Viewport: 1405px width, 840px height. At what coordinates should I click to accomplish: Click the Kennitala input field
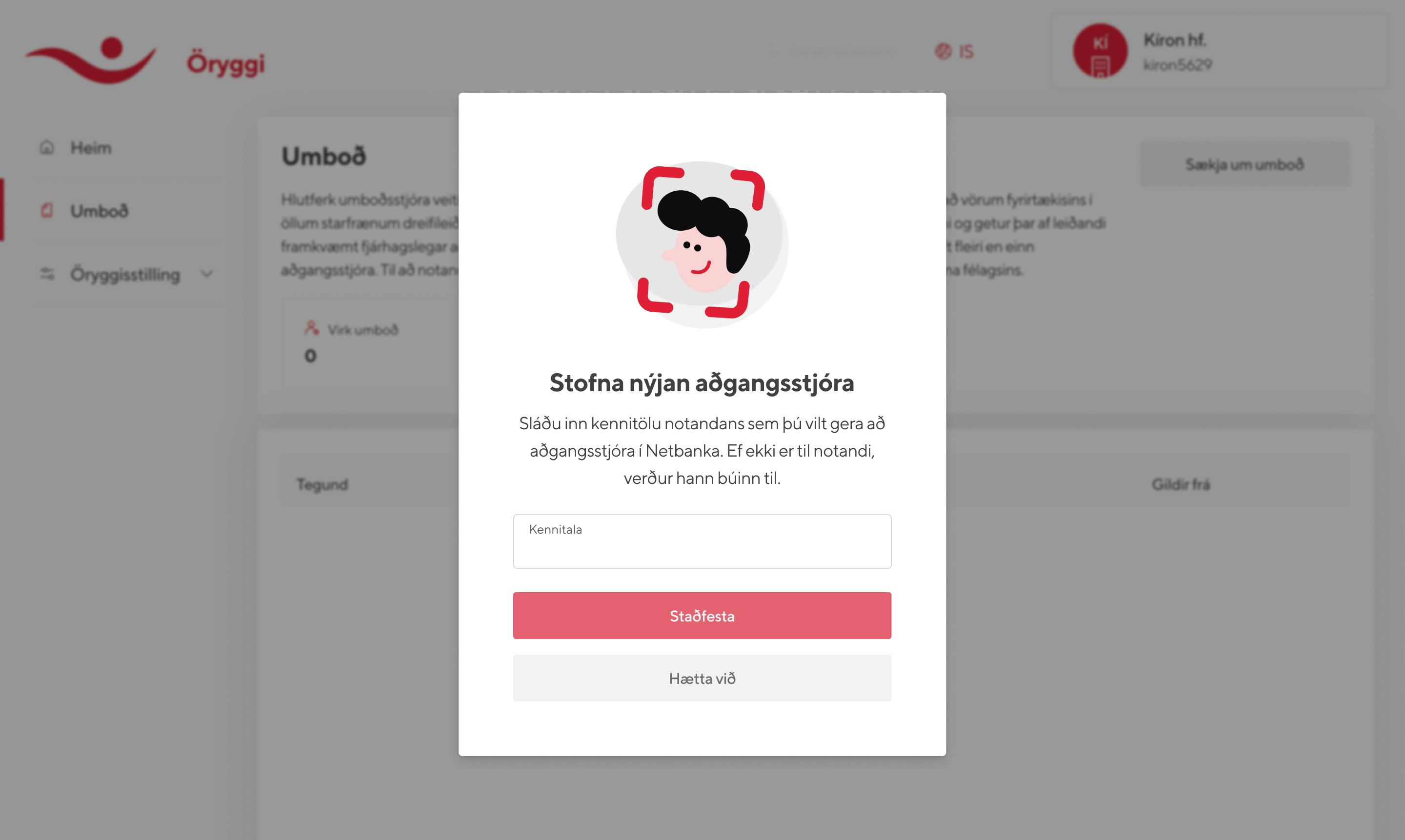click(702, 541)
